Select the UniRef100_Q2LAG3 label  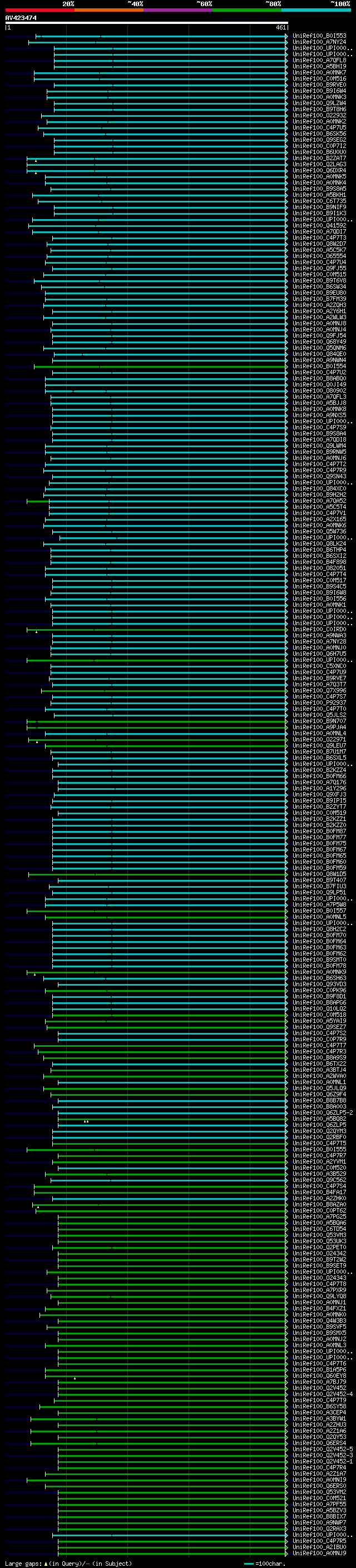(319, 164)
